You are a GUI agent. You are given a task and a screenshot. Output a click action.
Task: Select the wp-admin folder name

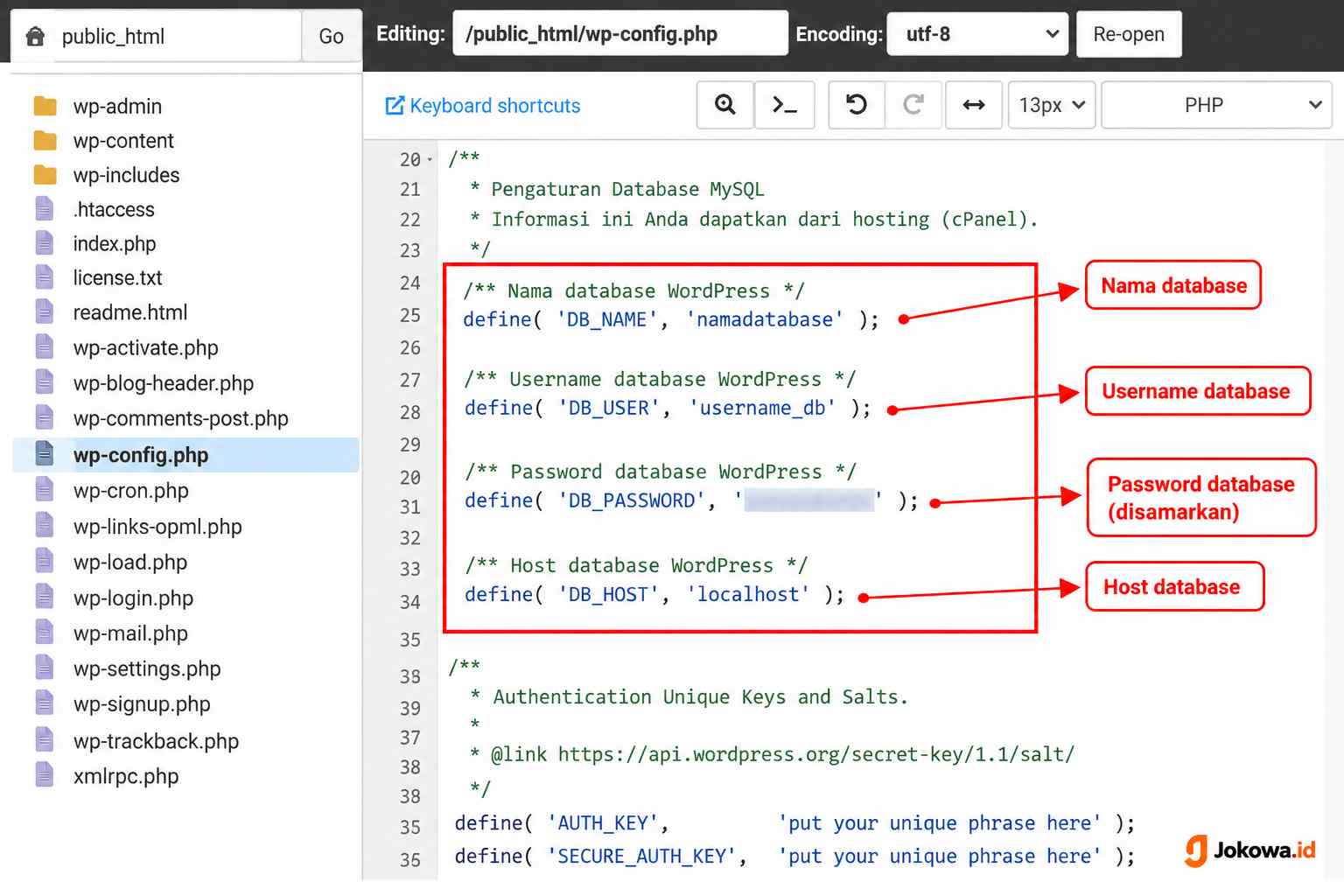coord(117,107)
